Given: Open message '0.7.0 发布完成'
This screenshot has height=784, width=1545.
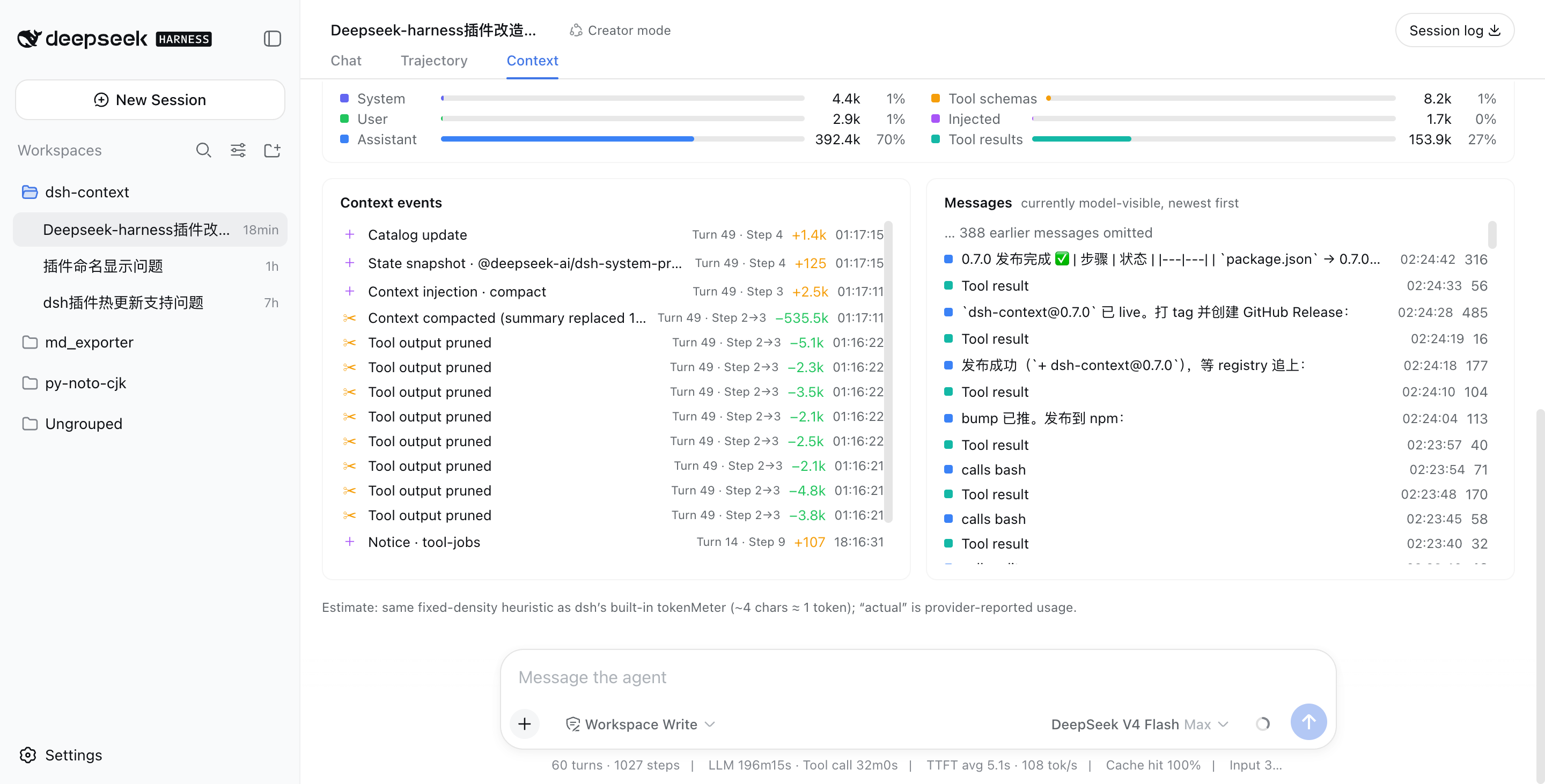Looking at the screenshot, I should (x=1216, y=259).
